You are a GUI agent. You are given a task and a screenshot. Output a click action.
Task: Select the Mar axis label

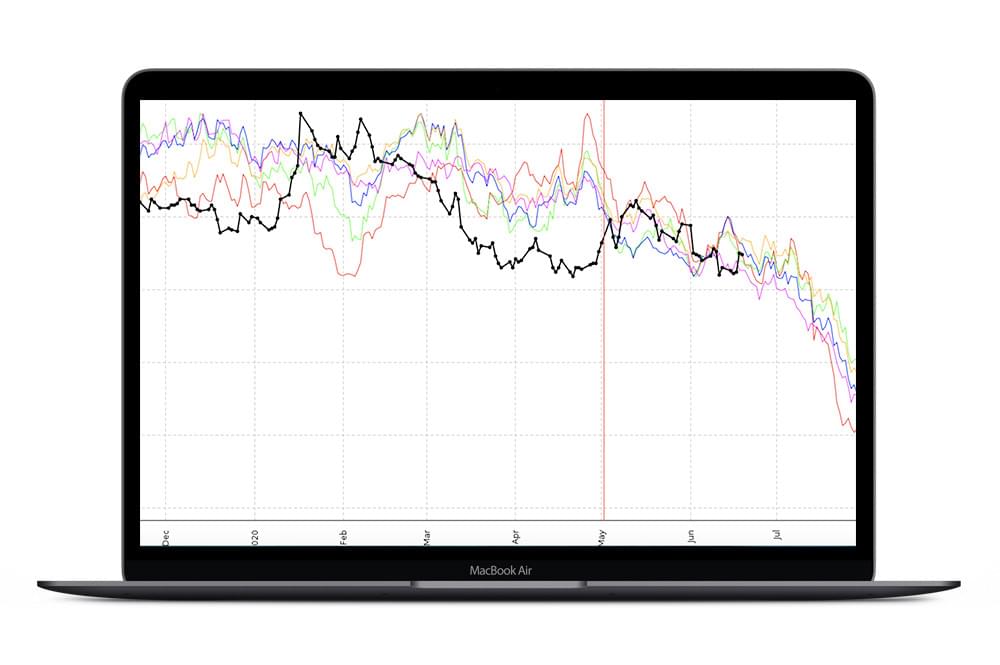[427, 535]
